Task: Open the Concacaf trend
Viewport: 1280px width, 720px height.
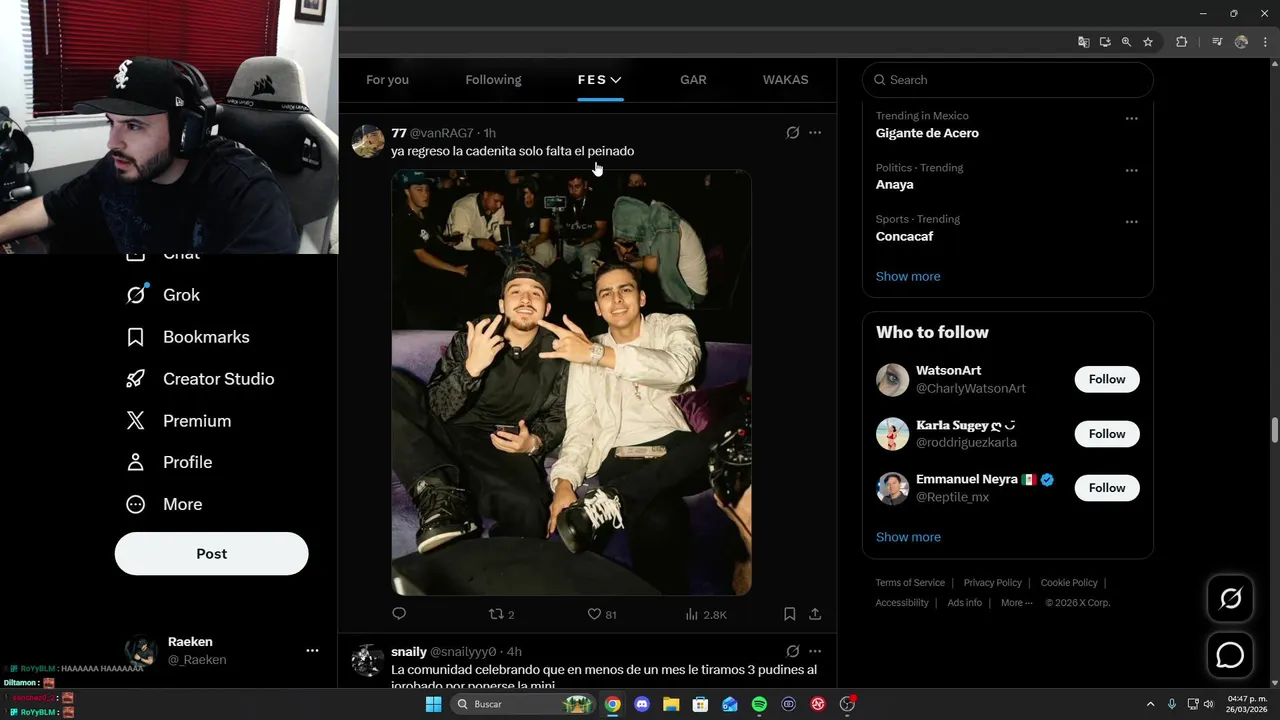Action: [x=904, y=236]
